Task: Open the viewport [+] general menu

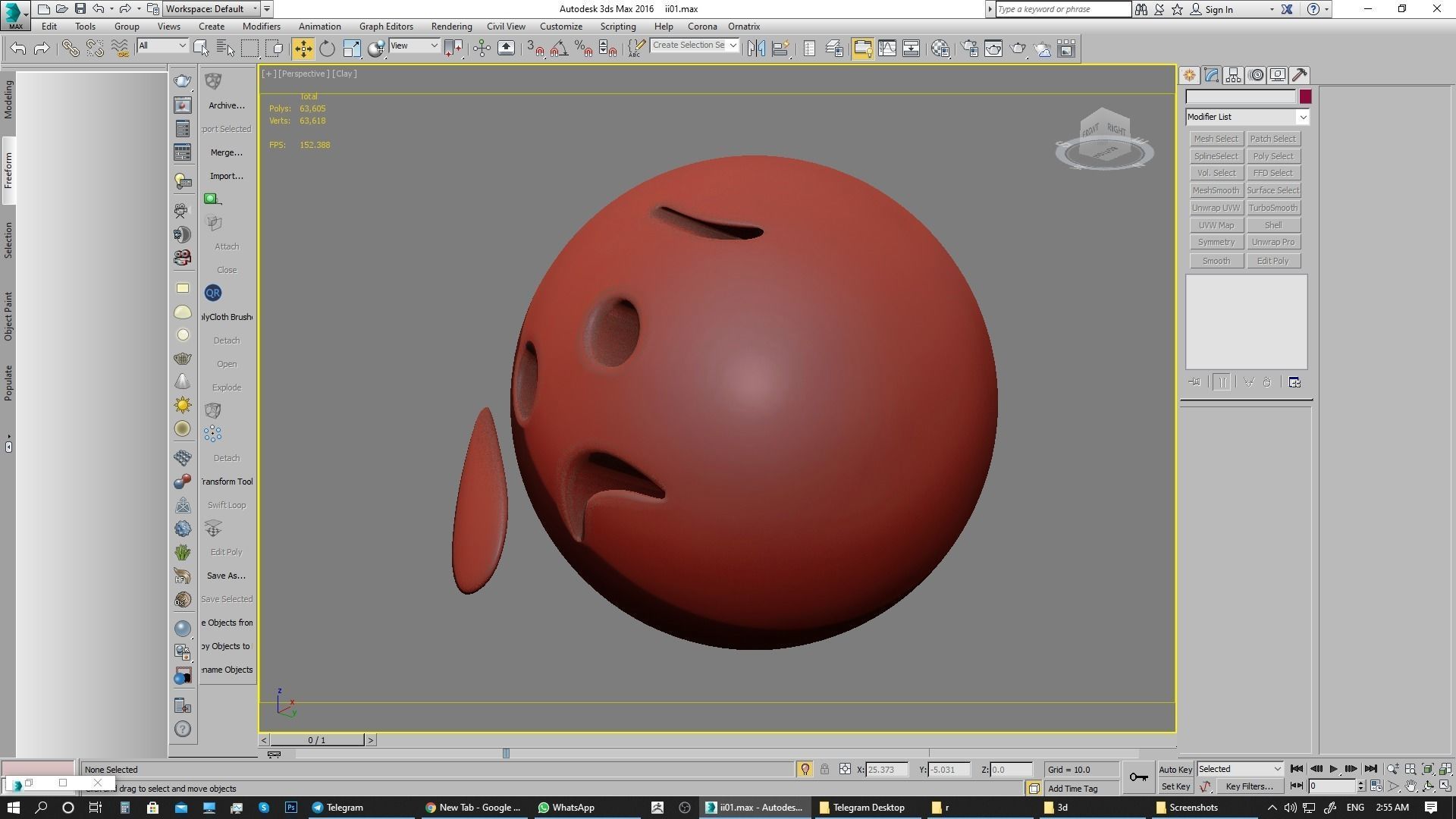Action: 268,74
